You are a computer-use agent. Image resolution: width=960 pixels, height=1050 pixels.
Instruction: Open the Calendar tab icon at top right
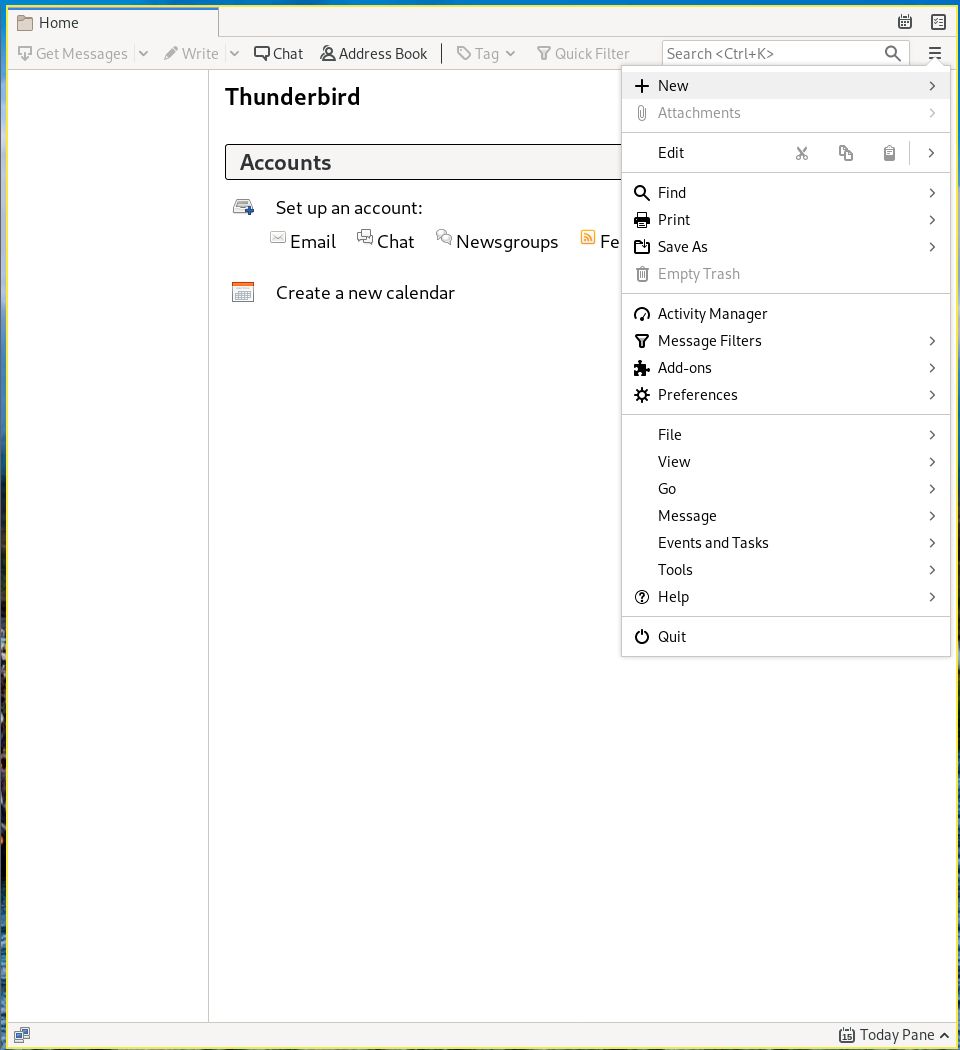pos(905,22)
